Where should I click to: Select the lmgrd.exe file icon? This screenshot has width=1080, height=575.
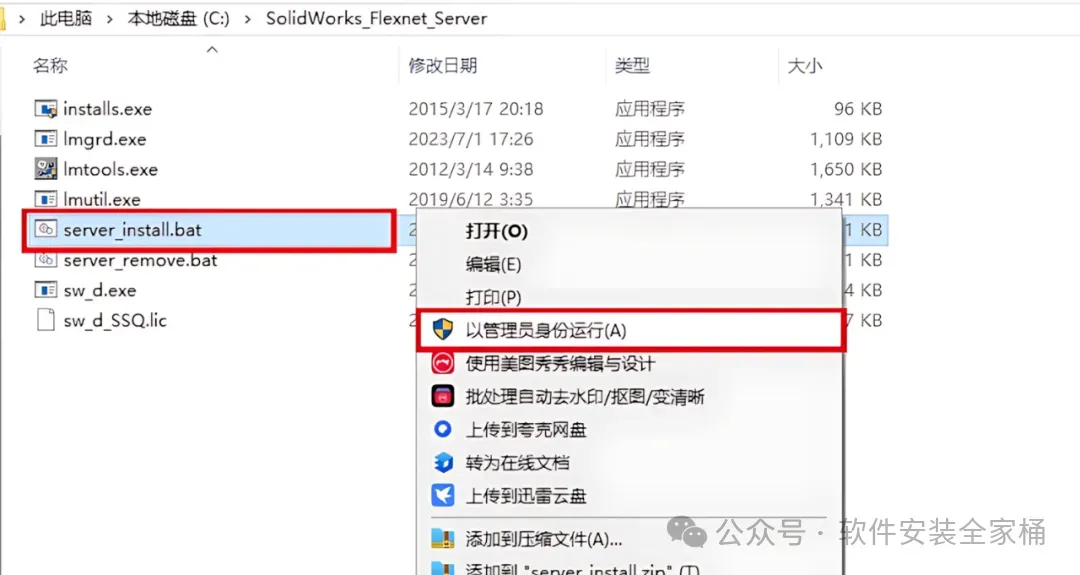coord(45,138)
